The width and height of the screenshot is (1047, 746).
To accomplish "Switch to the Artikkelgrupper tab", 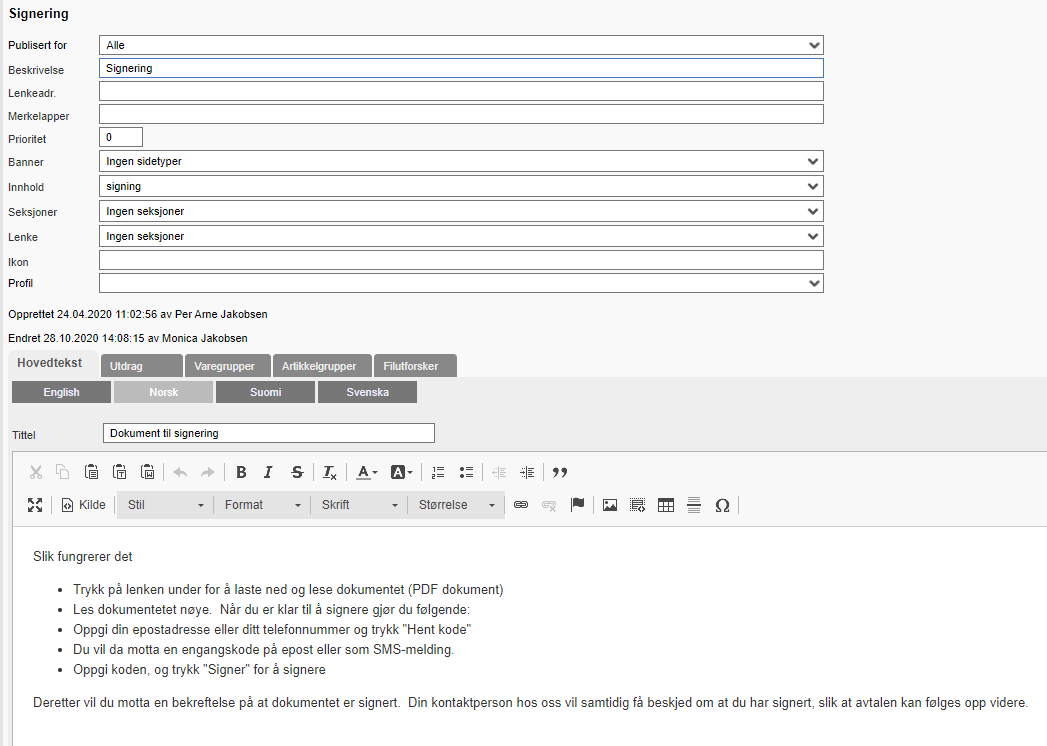I will (322, 366).
